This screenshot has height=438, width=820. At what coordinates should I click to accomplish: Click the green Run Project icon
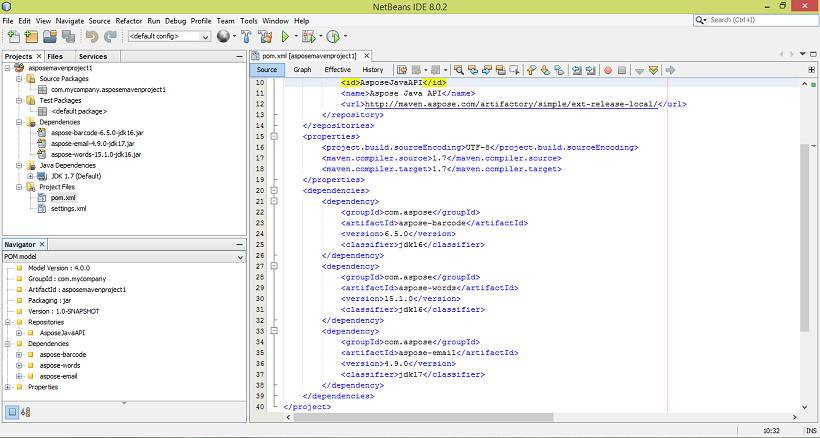click(285, 36)
